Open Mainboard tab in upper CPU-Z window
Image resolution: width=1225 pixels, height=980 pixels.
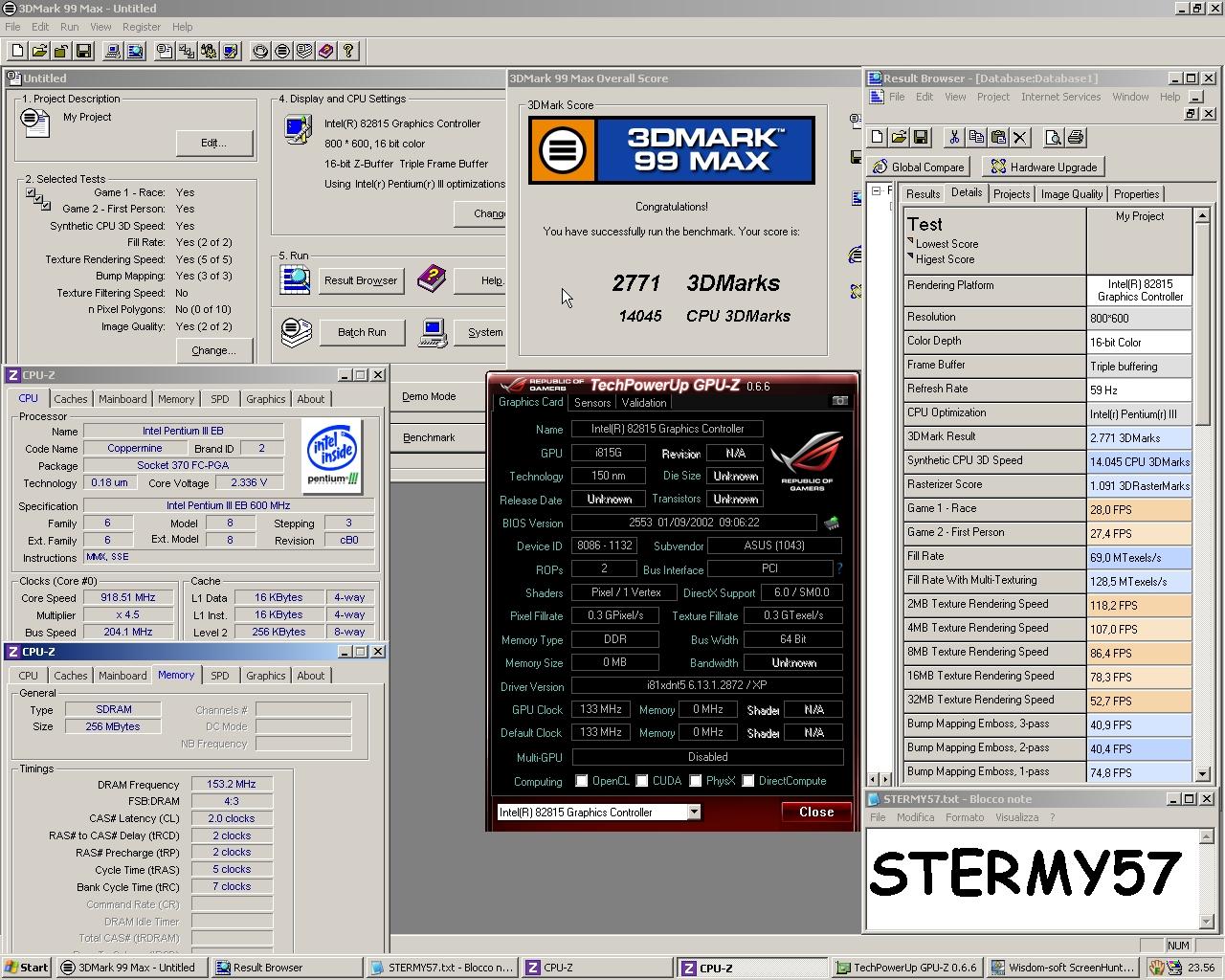tap(122, 399)
